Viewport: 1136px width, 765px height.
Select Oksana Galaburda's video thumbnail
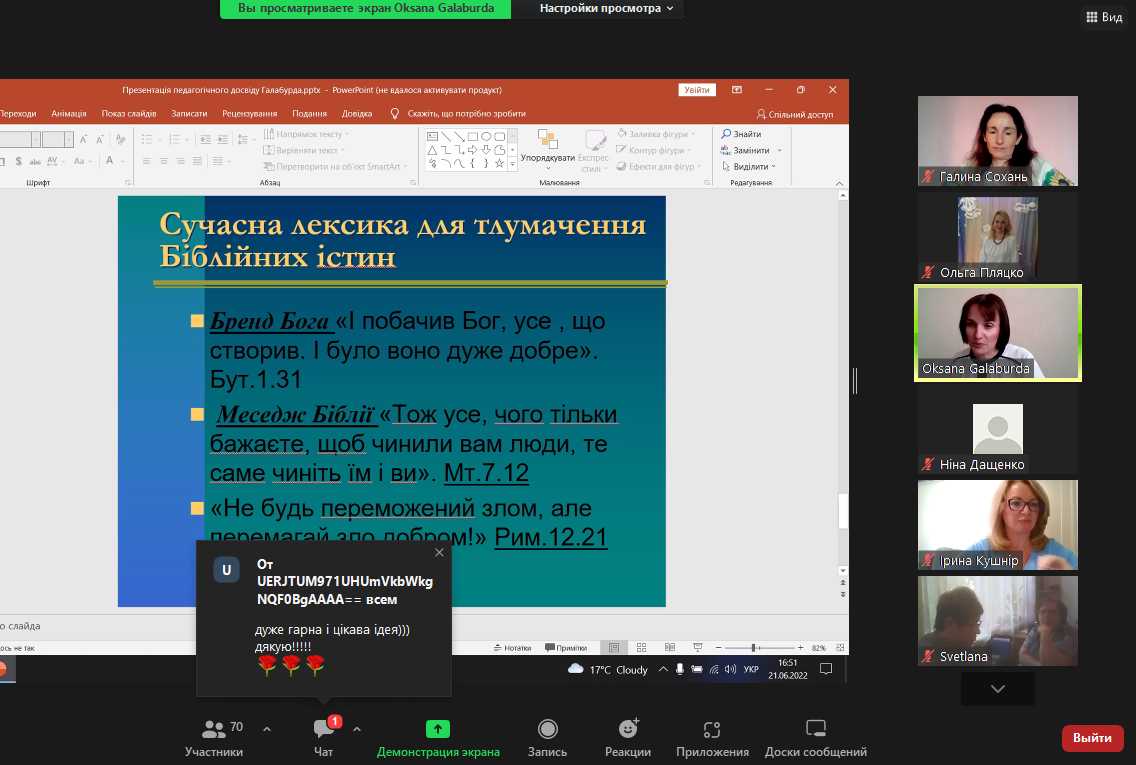pyautogui.click(x=997, y=332)
